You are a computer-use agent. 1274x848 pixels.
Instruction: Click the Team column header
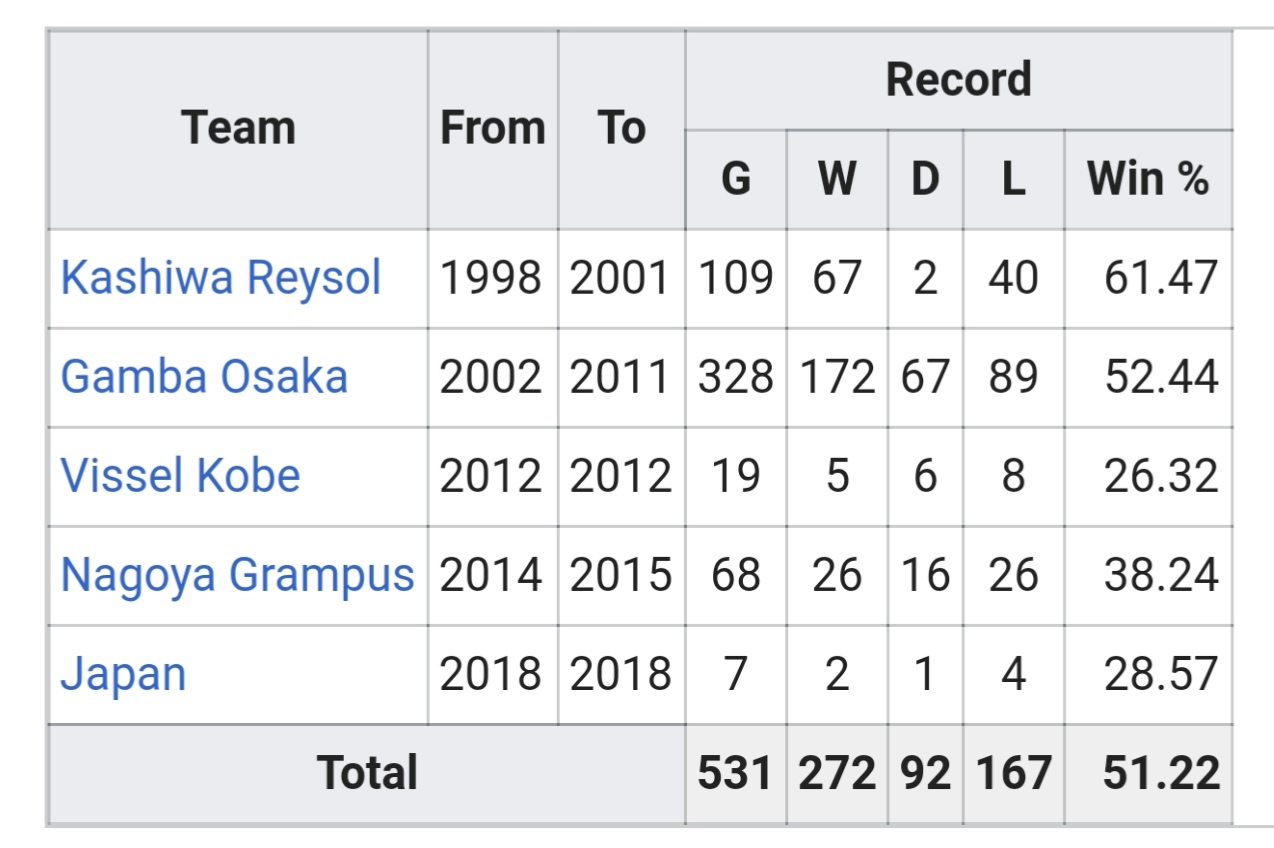[238, 128]
